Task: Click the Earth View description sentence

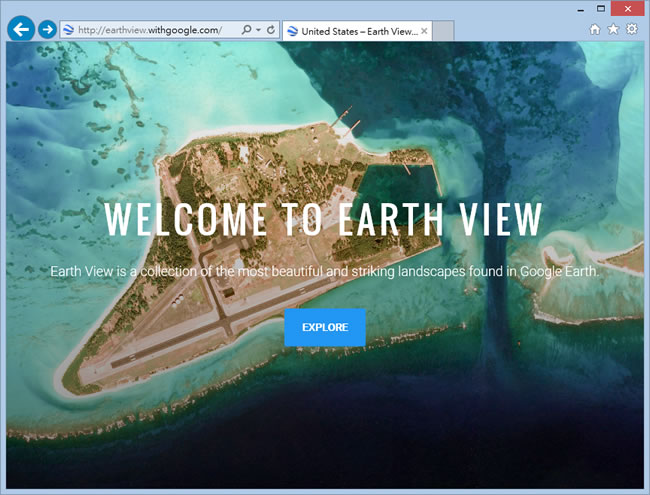Action: pyautogui.click(x=324, y=271)
